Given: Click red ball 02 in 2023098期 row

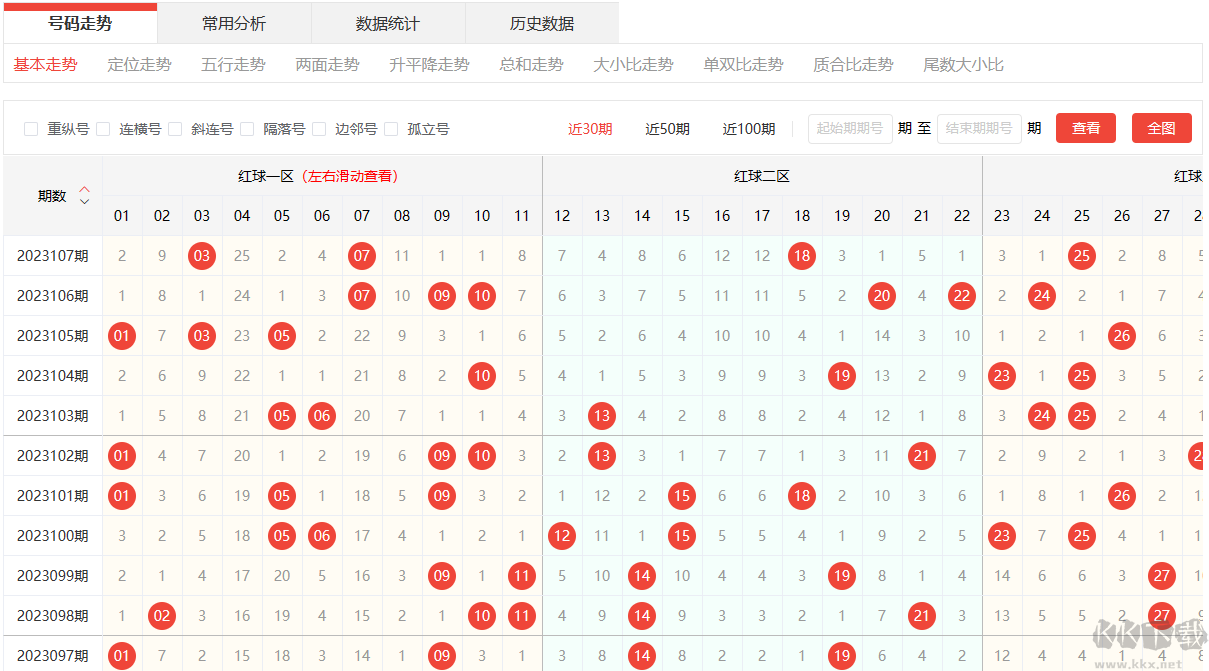Looking at the screenshot, I should 162,616.
